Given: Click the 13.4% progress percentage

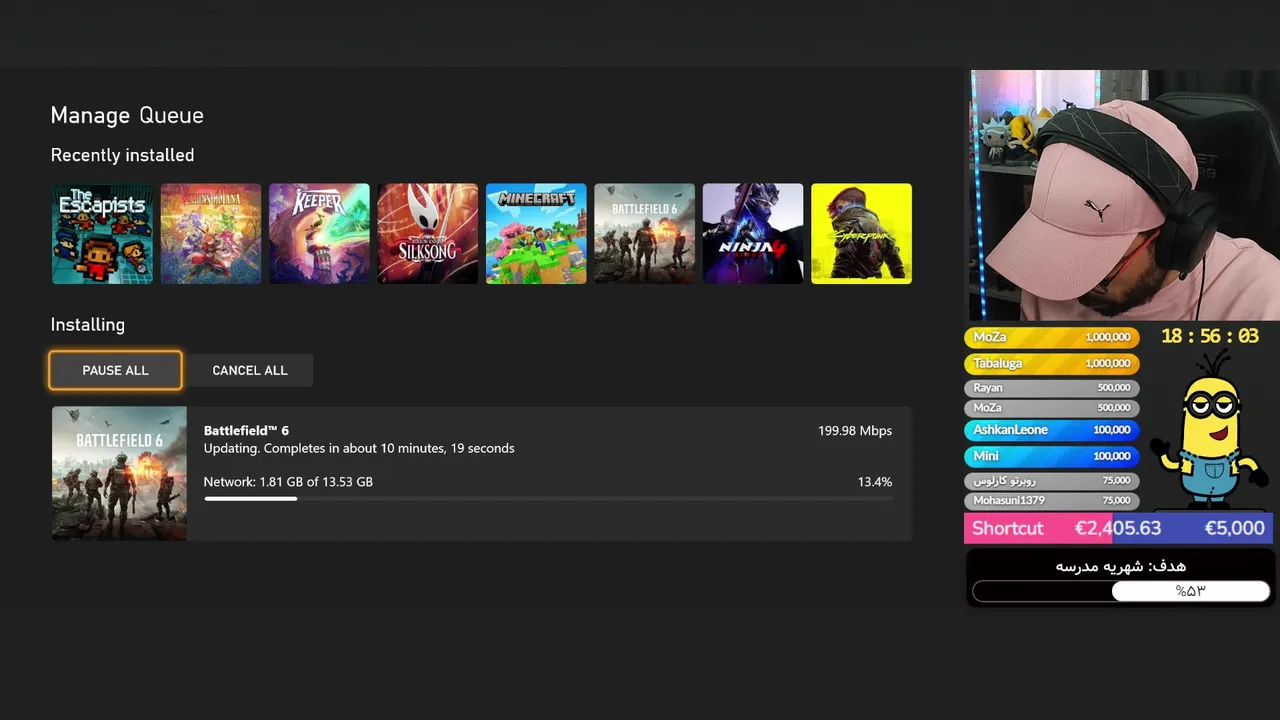Looking at the screenshot, I should [x=875, y=481].
